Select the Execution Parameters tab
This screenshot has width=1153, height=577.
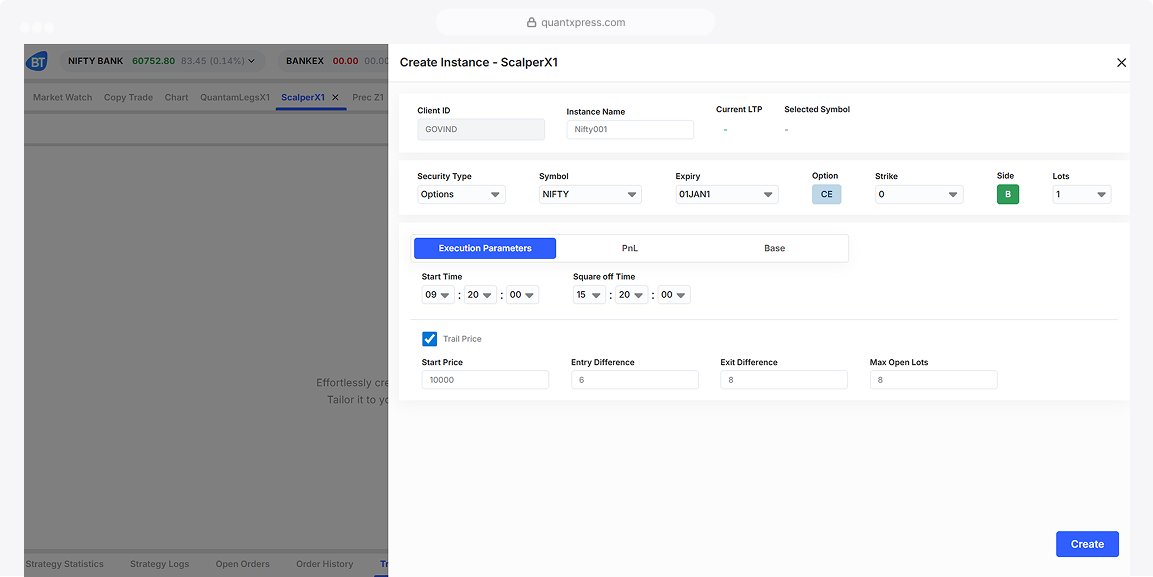pos(485,248)
